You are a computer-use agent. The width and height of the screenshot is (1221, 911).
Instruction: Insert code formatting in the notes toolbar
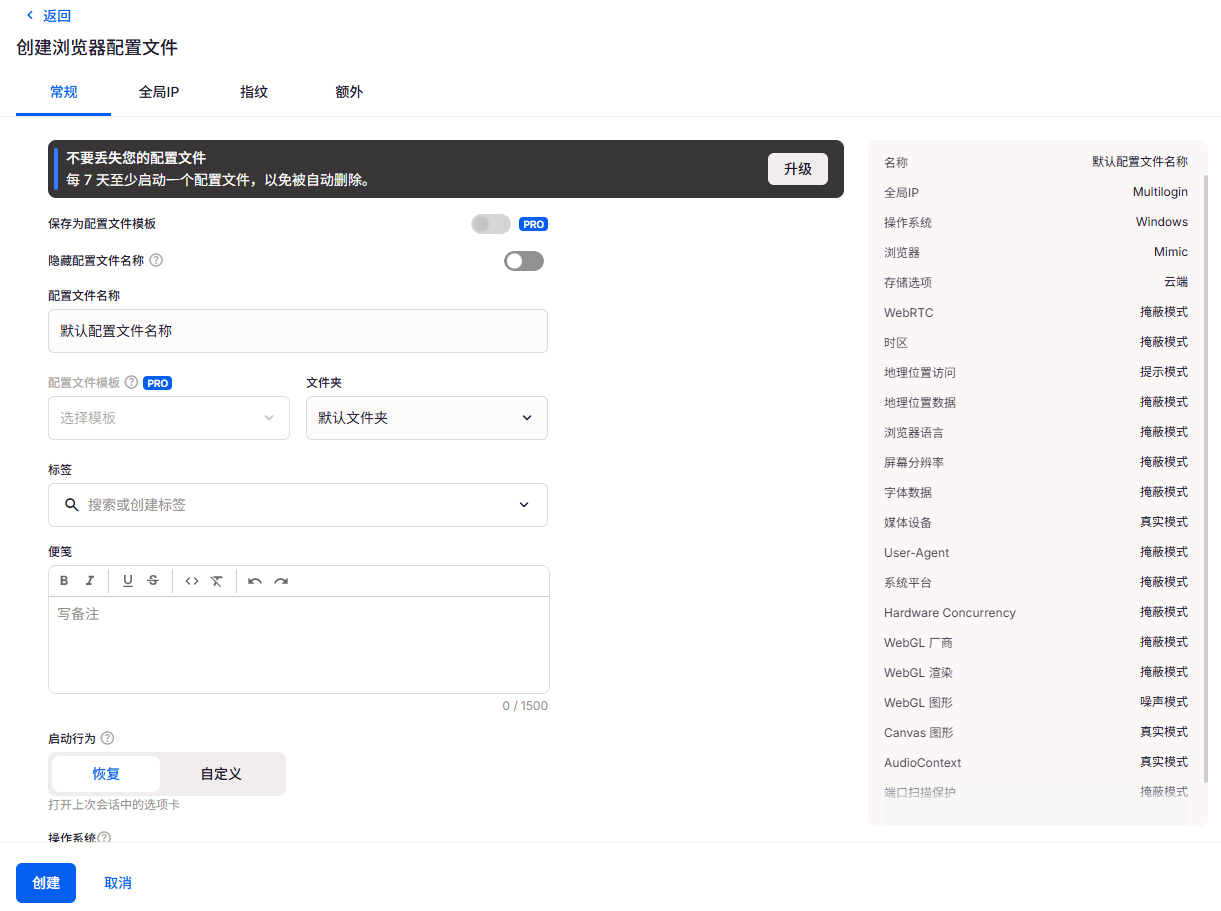coord(192,581)
